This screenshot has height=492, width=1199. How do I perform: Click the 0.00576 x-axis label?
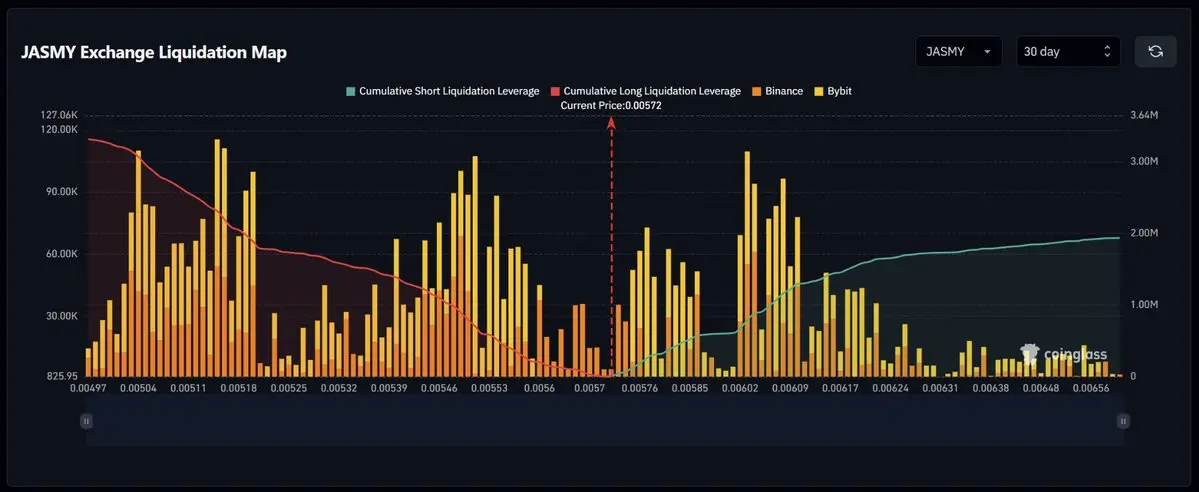coord(640,389)
